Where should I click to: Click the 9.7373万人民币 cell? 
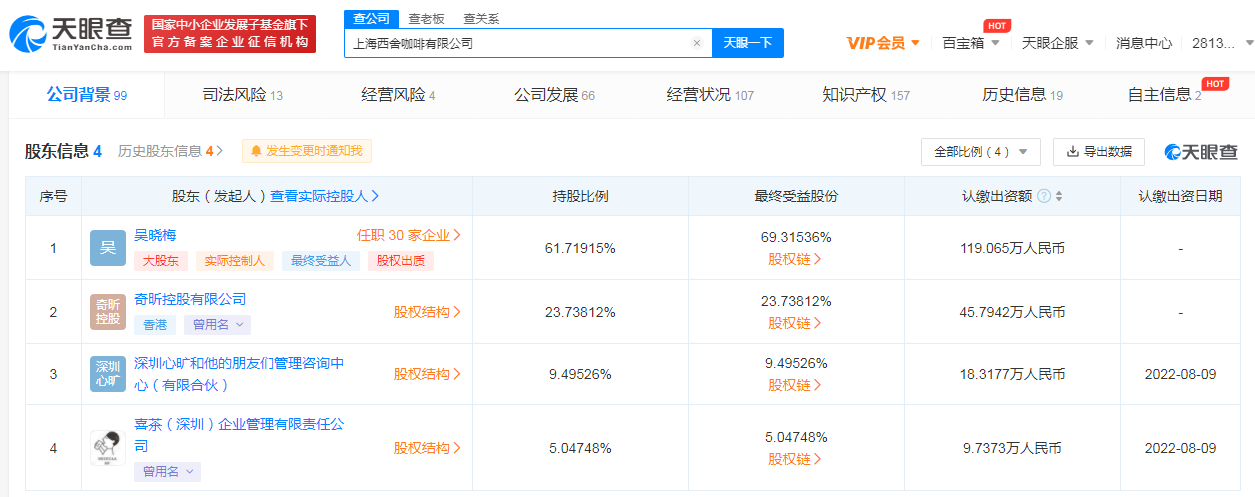[1012, 448]
